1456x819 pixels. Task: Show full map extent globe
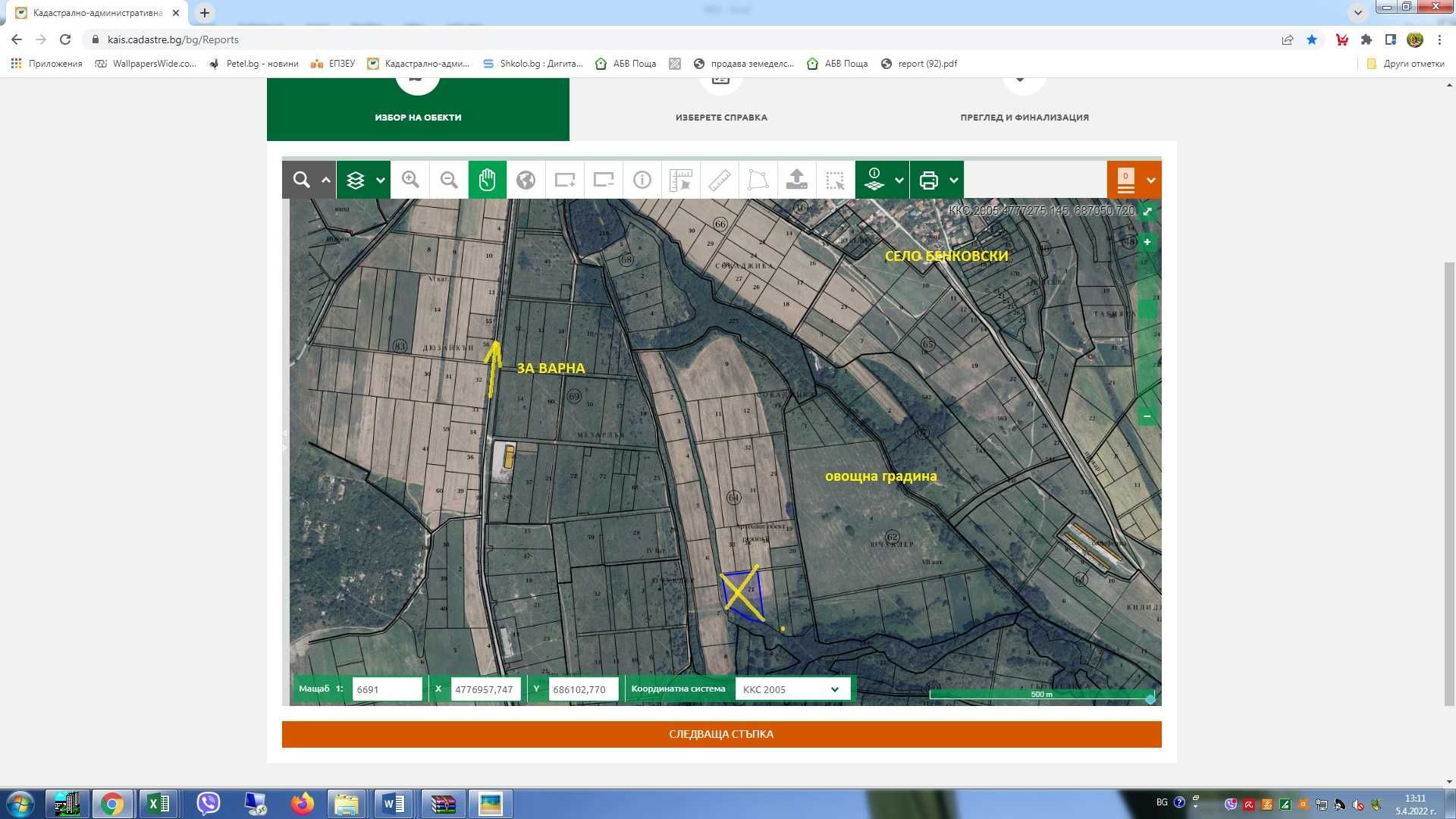(526, 180)
